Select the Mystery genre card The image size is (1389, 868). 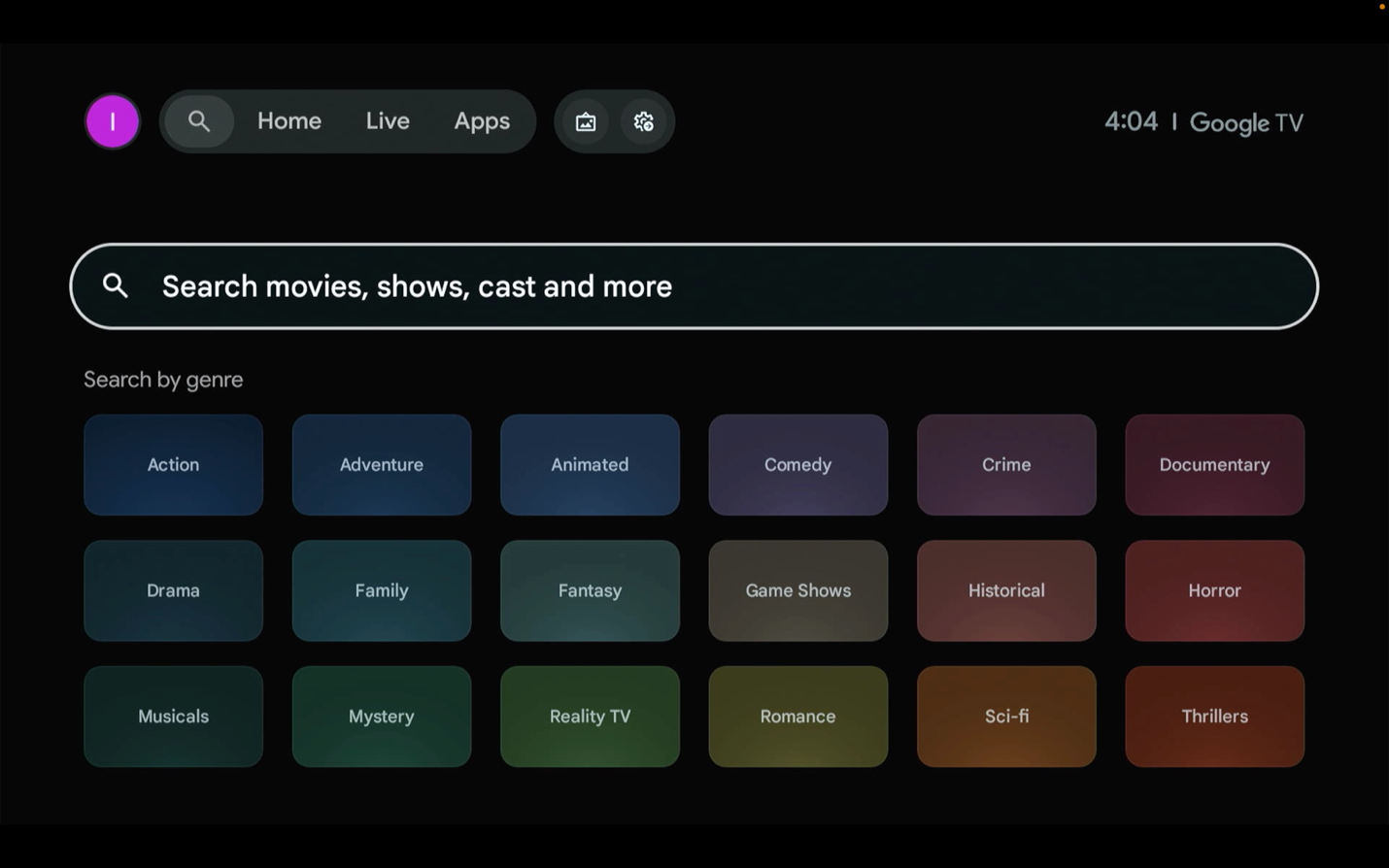tap(382, 717)
